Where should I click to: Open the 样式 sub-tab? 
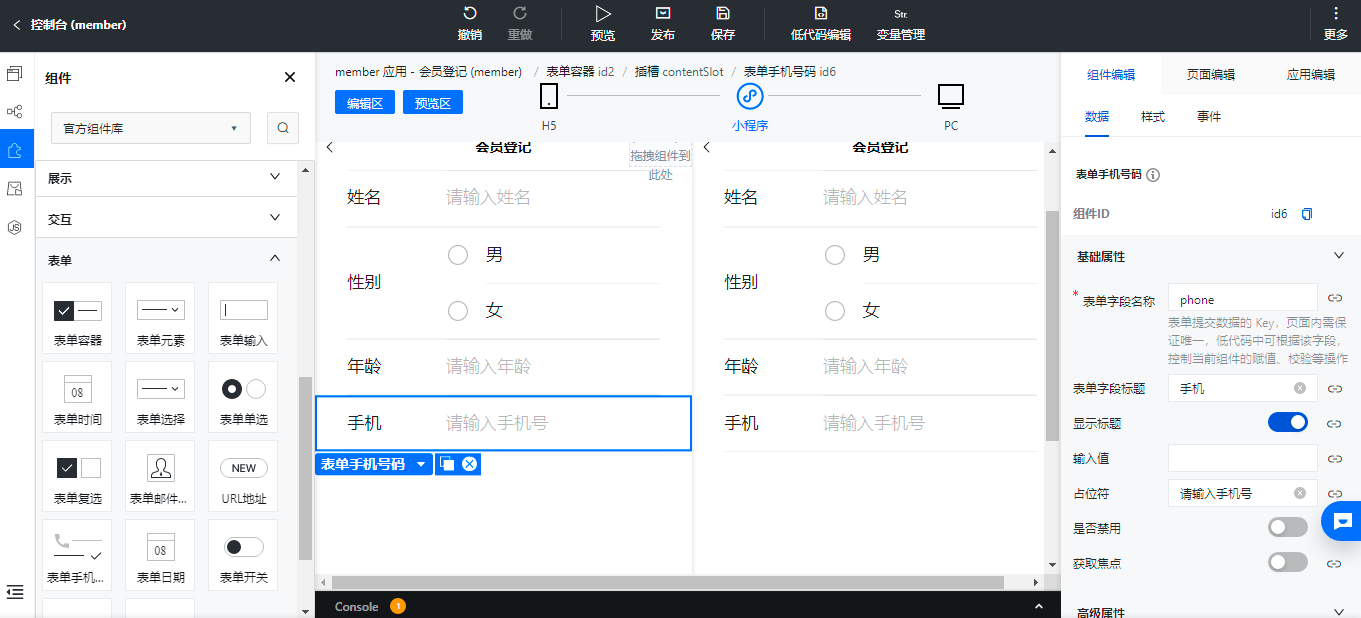[1153, 117]
